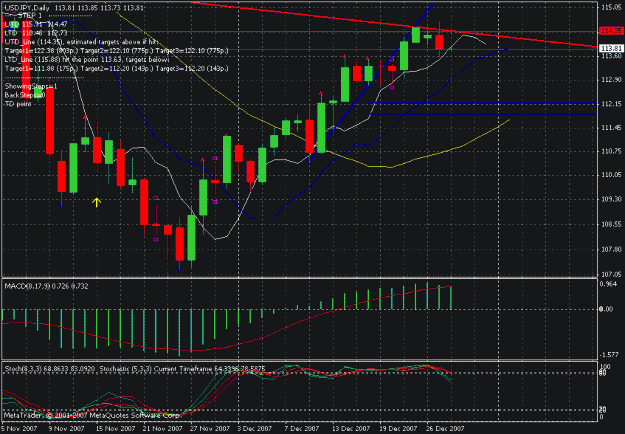Click the 107.05 price scale value
This screenshot has width=625, height=434.
[611, 274]
